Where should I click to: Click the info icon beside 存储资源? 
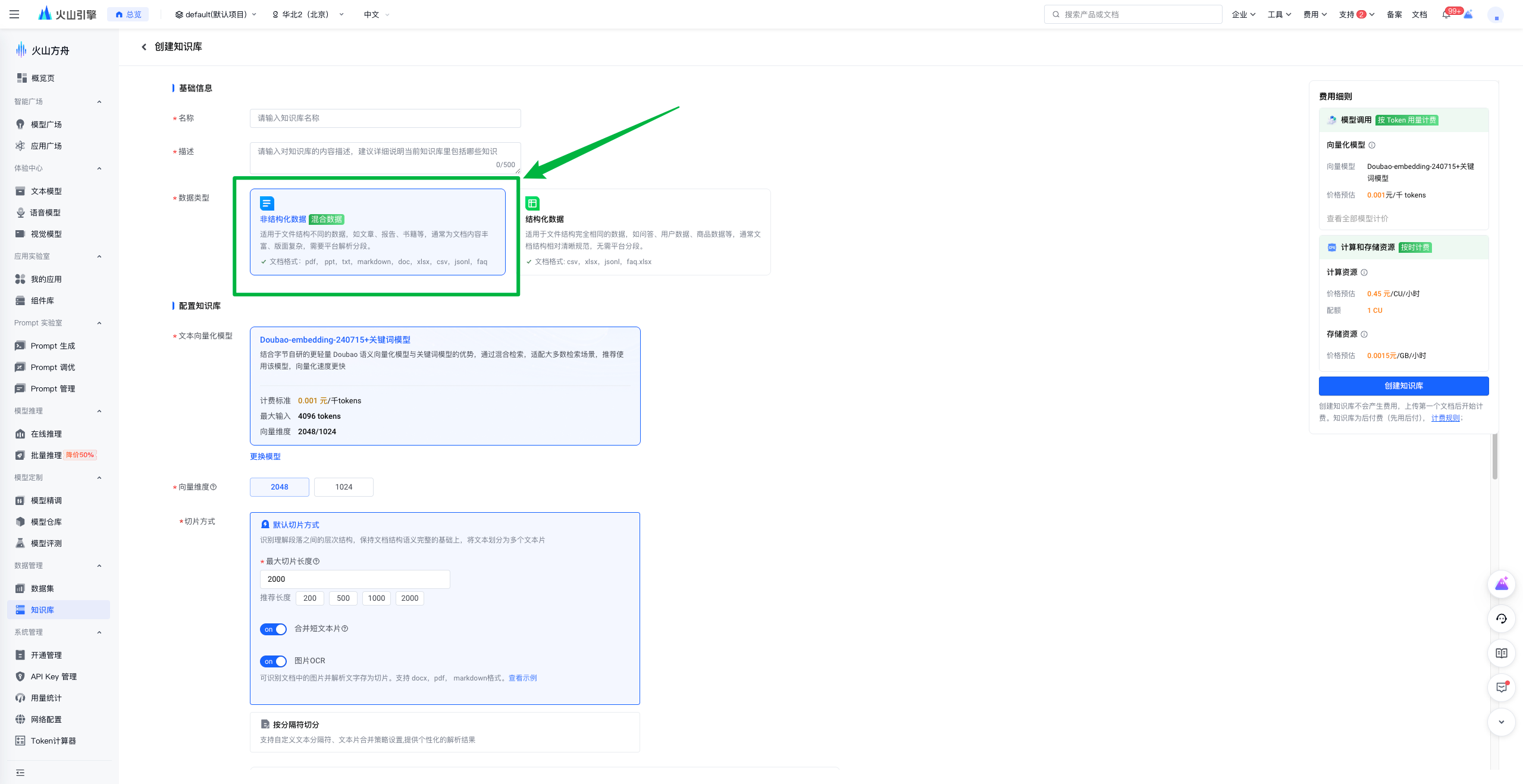click(x=1364, y=334)
